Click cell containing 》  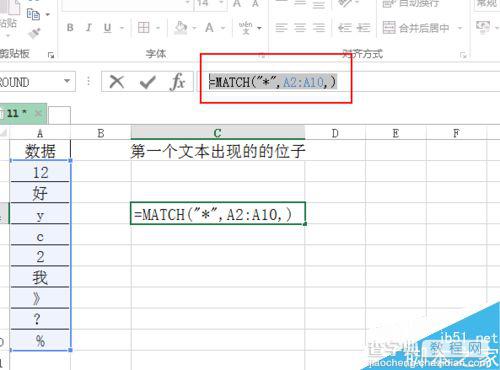(40, 298)
